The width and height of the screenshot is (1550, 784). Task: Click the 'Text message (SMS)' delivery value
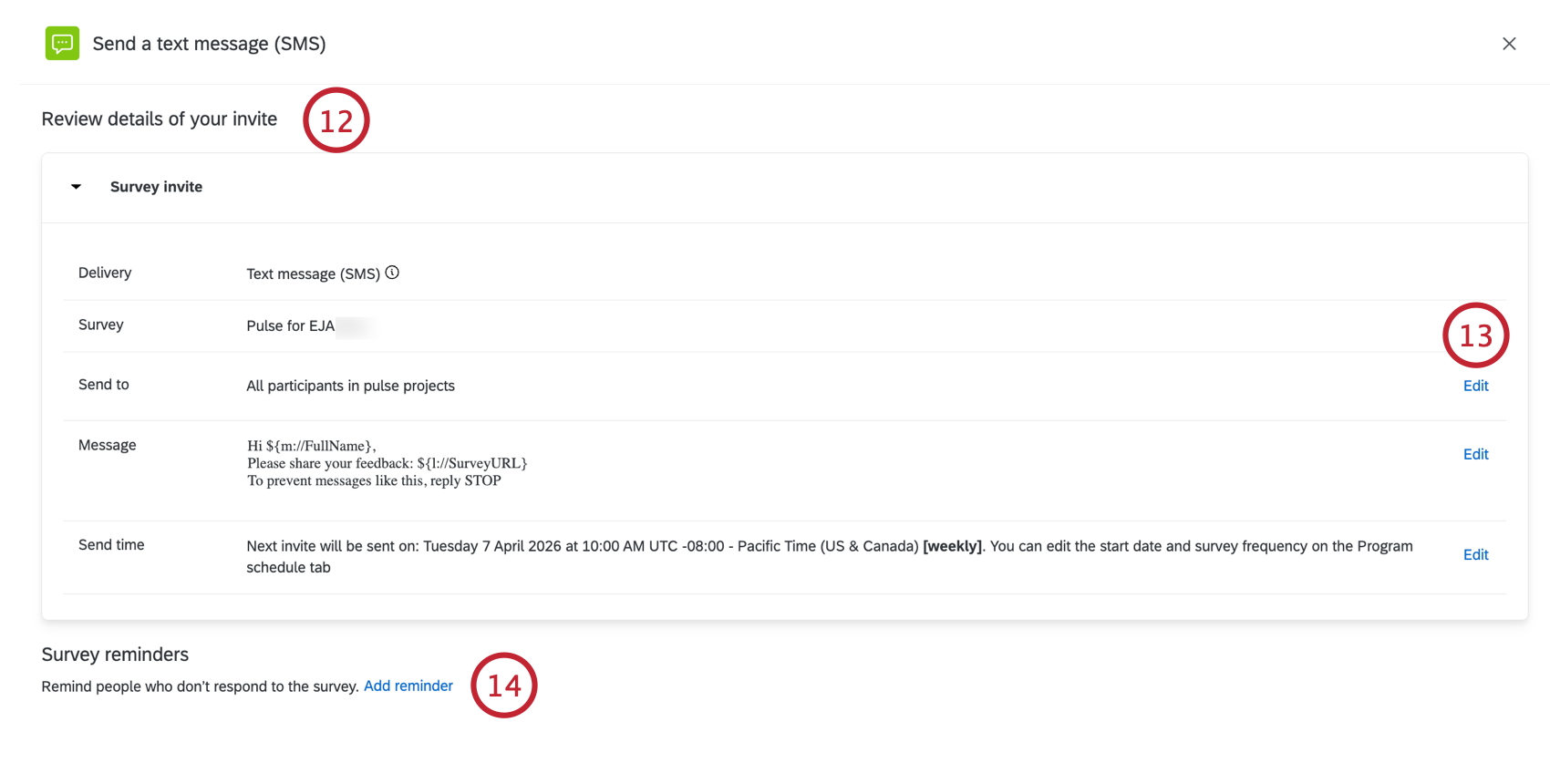(313, 273)
